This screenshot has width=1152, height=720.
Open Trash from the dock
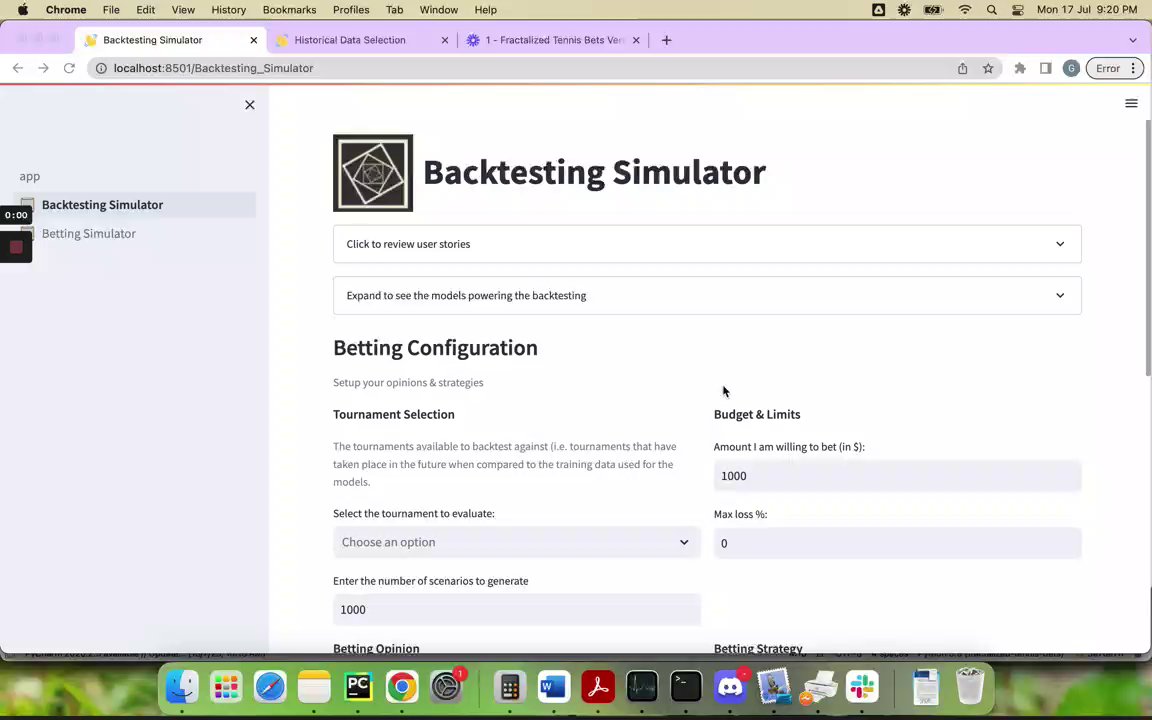pyautogui.click(x=970, y=687)
